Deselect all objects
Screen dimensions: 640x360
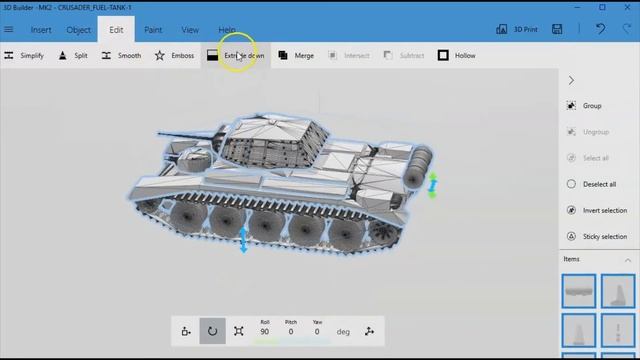[x=599, y=184]
